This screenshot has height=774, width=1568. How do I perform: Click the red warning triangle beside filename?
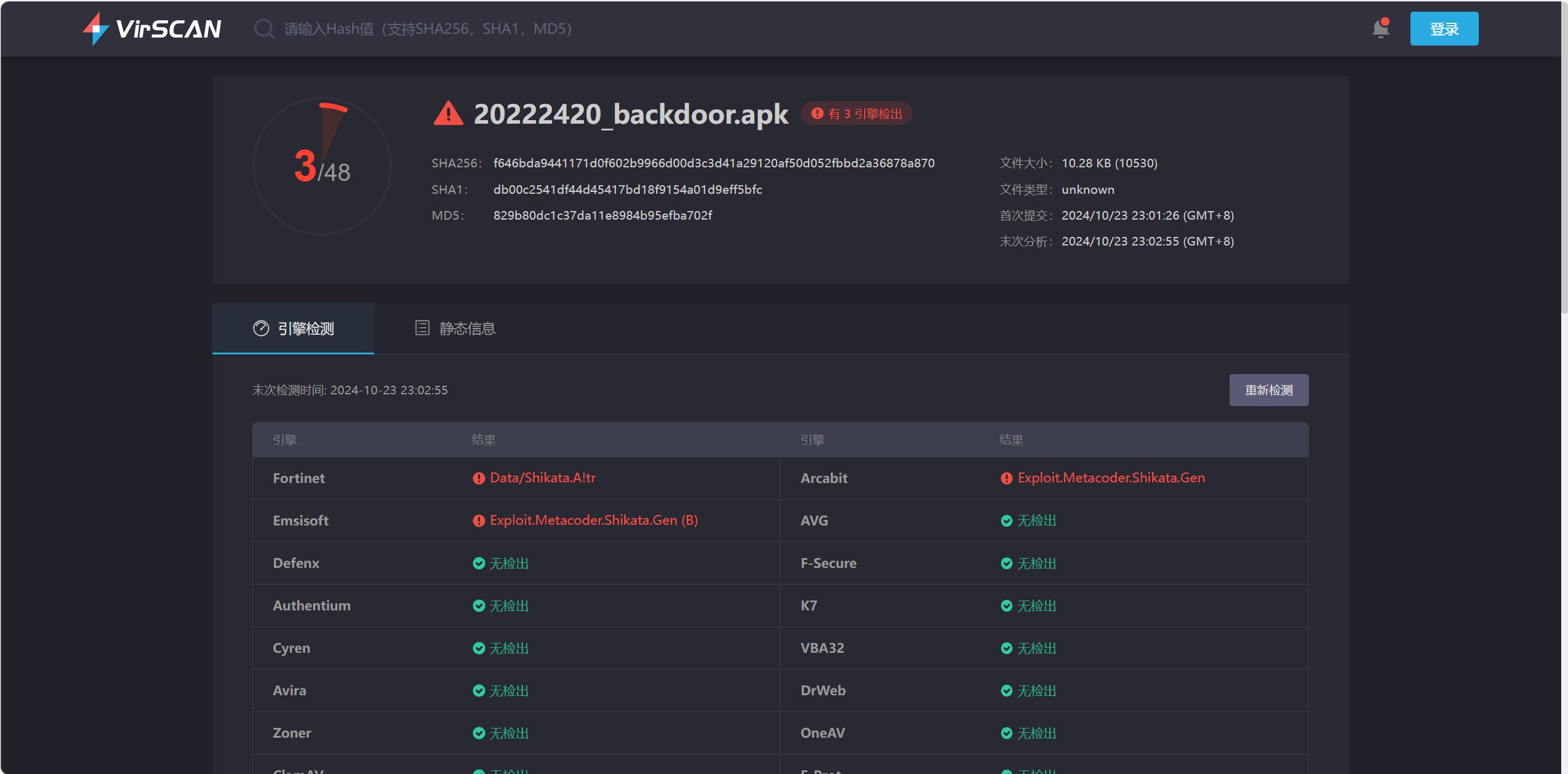coord(448,114)
